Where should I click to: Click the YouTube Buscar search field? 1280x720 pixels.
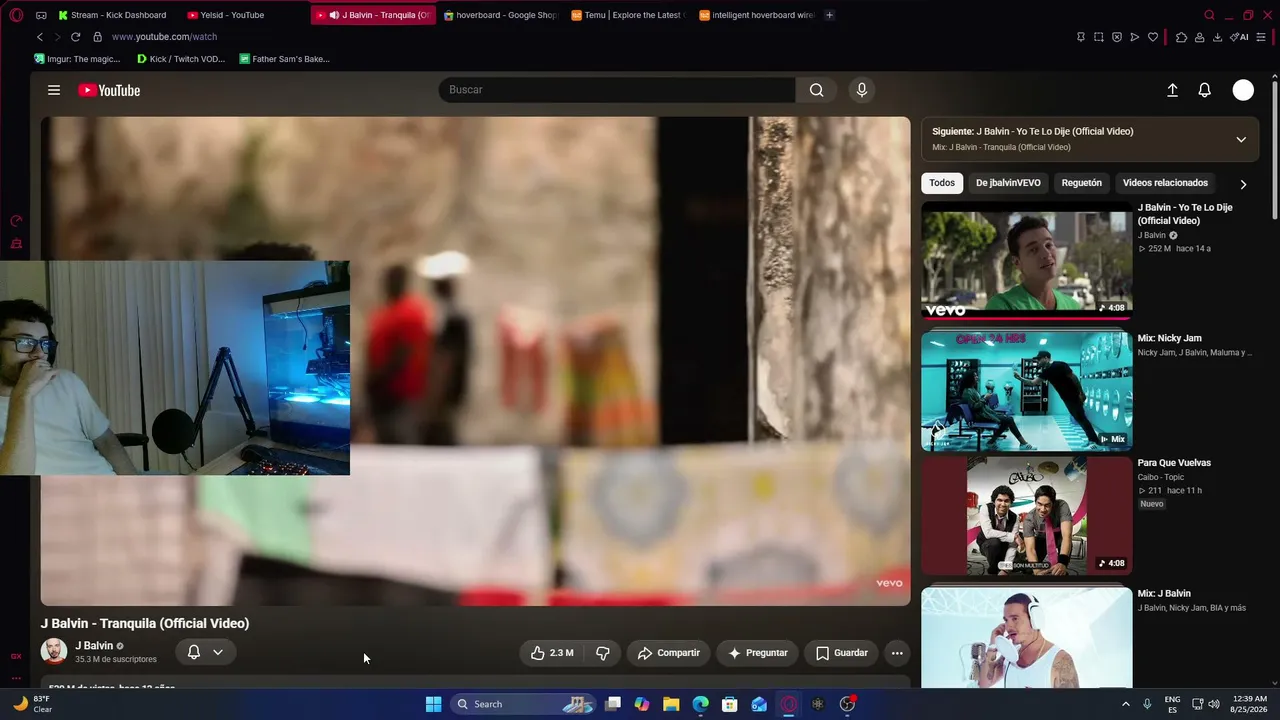pyautogui.click(x=617, y=90)
